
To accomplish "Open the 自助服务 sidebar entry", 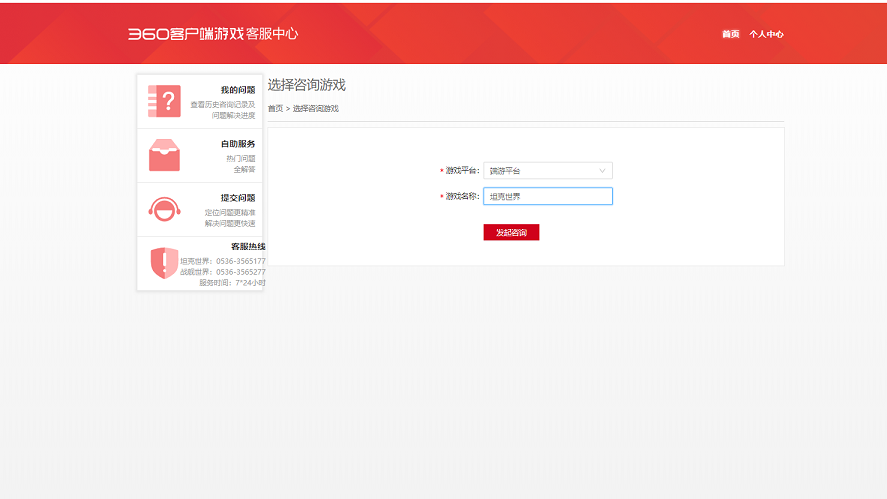I will (200, 155).
